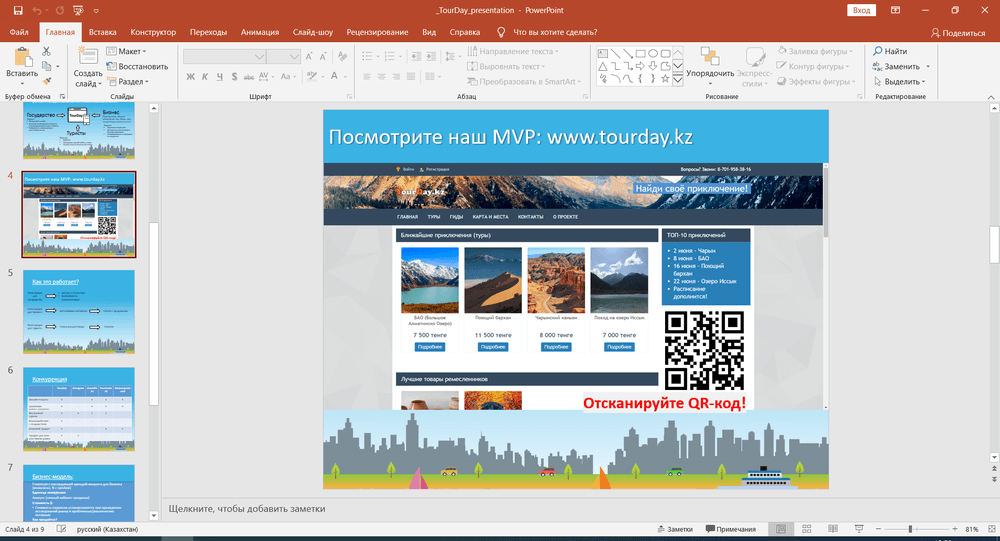Fit slide to current window icon
Image resolution: width=1000 pixels, height=541 pixels.
coord(991,529)
